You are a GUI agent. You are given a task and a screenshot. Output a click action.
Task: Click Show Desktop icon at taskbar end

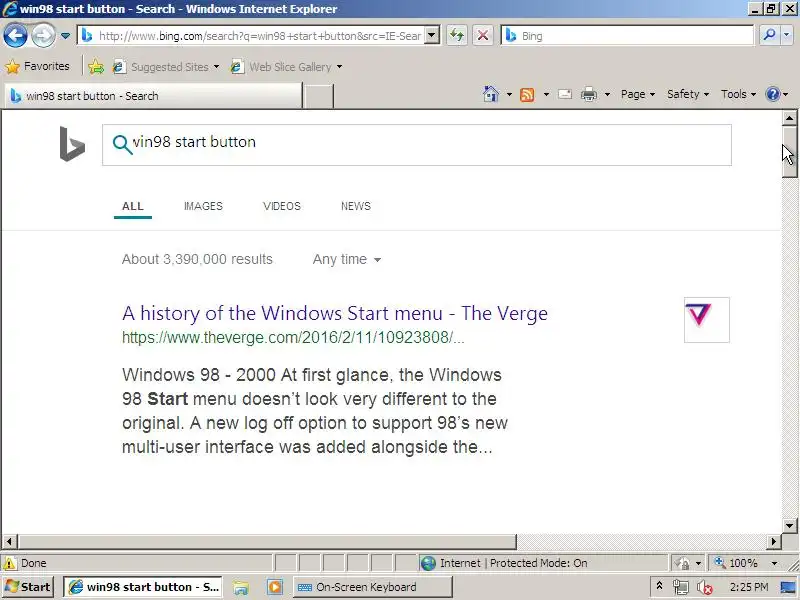point(788,588)
